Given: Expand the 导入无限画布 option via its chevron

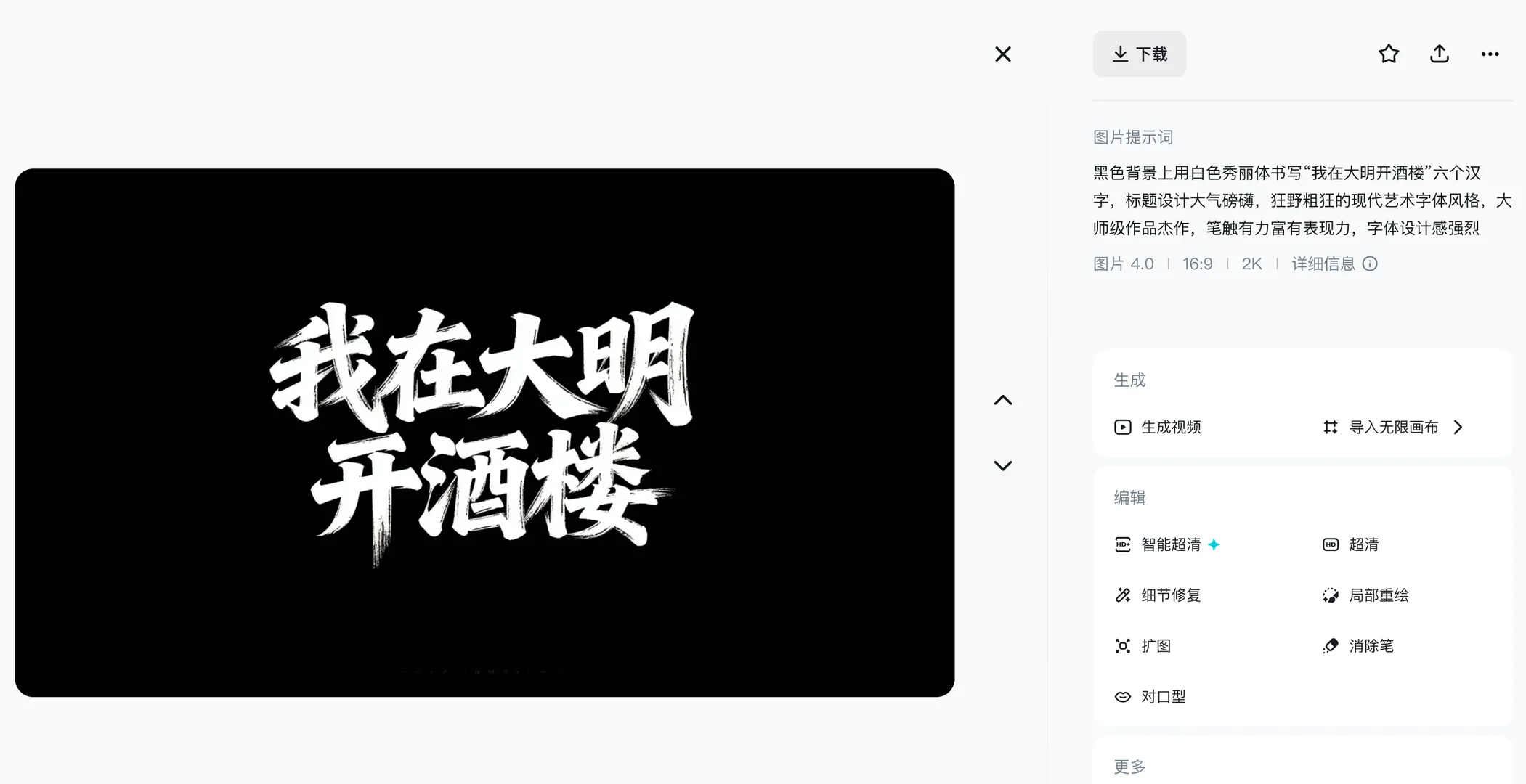Looking at the screenshot, I should click(x=1458, y=428).
